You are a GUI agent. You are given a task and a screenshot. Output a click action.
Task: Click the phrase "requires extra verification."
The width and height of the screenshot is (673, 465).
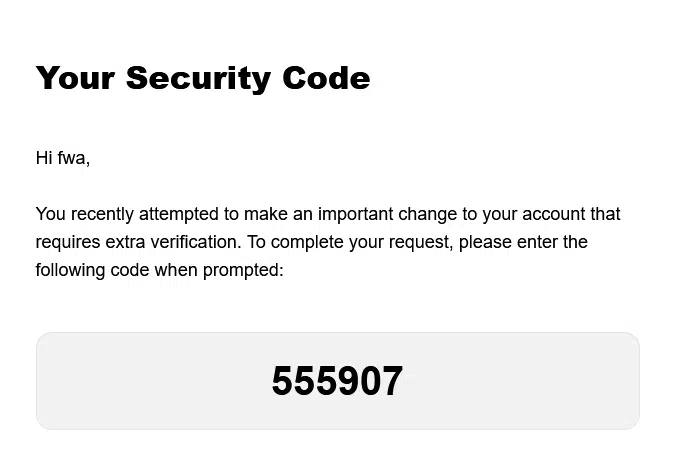click(139, 242)
